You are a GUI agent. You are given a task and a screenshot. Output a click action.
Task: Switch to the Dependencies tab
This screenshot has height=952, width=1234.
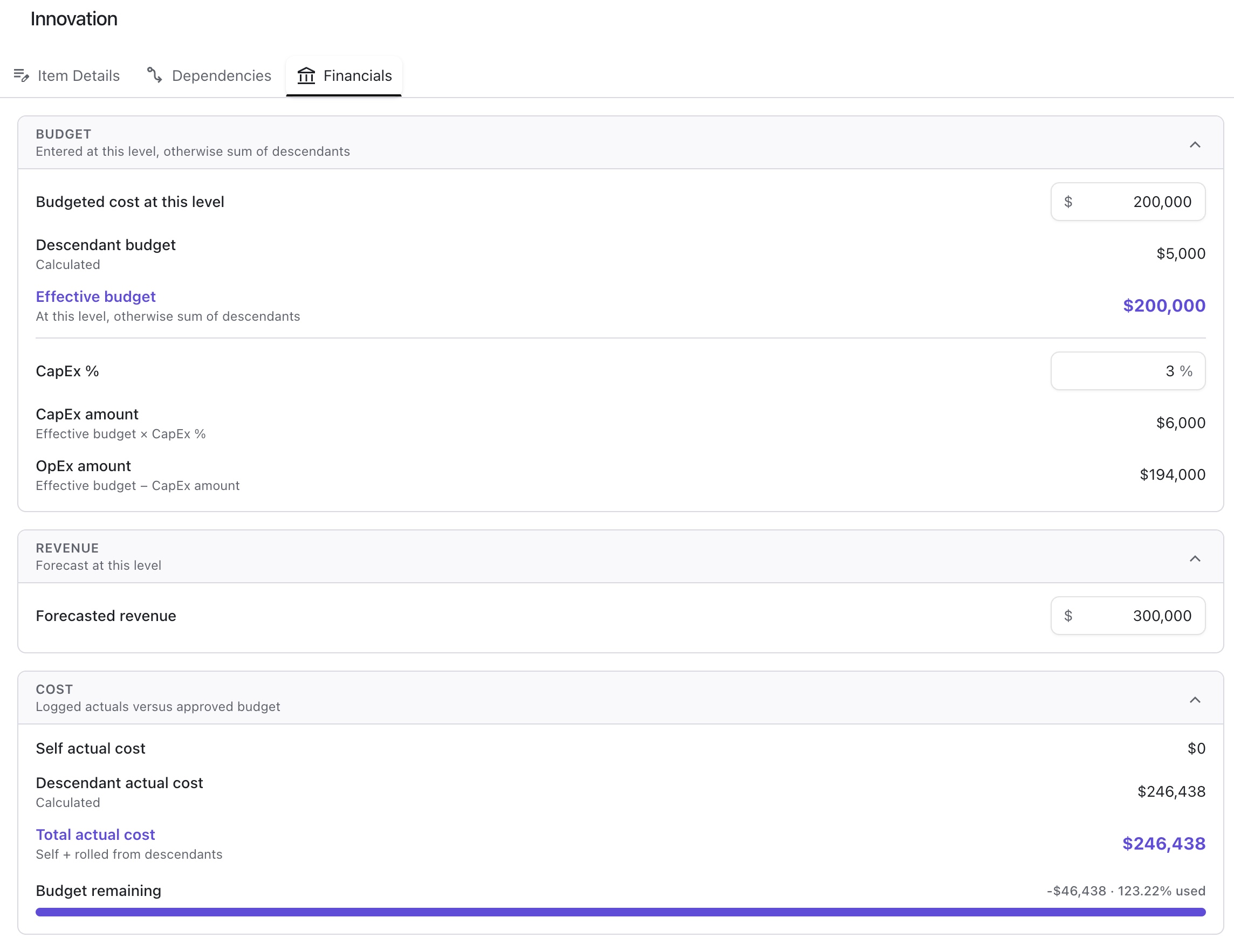tap(209, 75)
